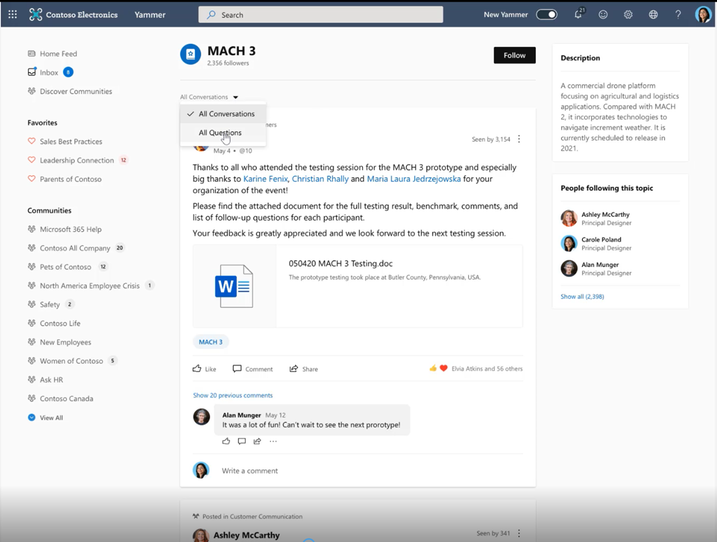Click Ashley McCarthy's avatar in followers list
The width and height of the screenshot is (717, 542).
[569, 218]
